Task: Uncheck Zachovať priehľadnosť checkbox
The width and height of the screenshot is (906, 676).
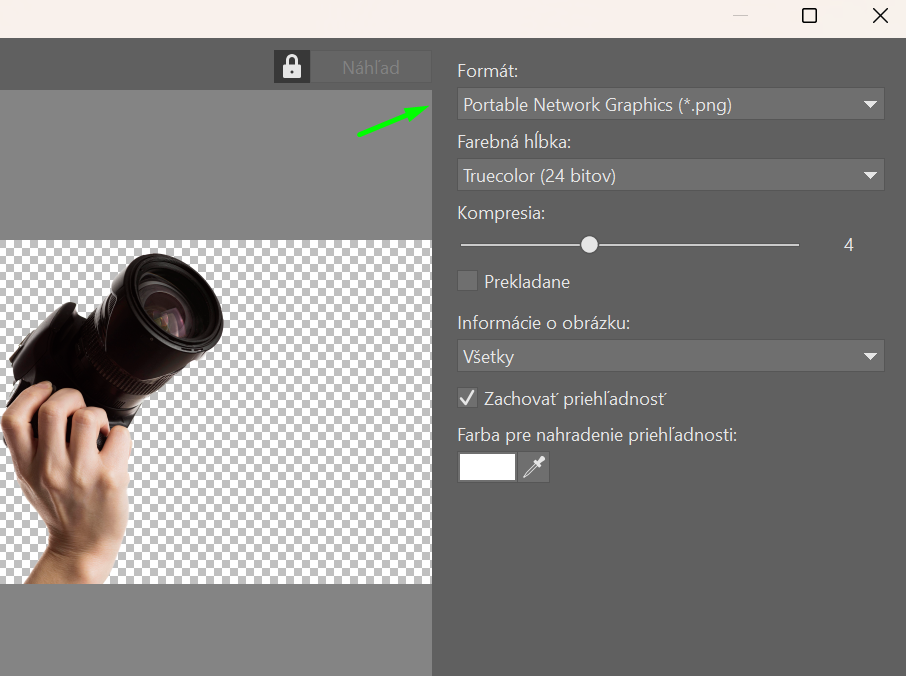Action: click(467, 398)
